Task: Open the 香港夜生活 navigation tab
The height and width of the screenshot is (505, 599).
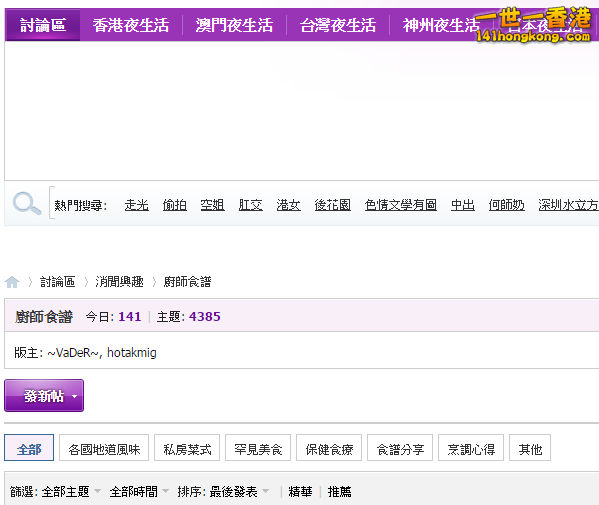Action: [131, 26]
